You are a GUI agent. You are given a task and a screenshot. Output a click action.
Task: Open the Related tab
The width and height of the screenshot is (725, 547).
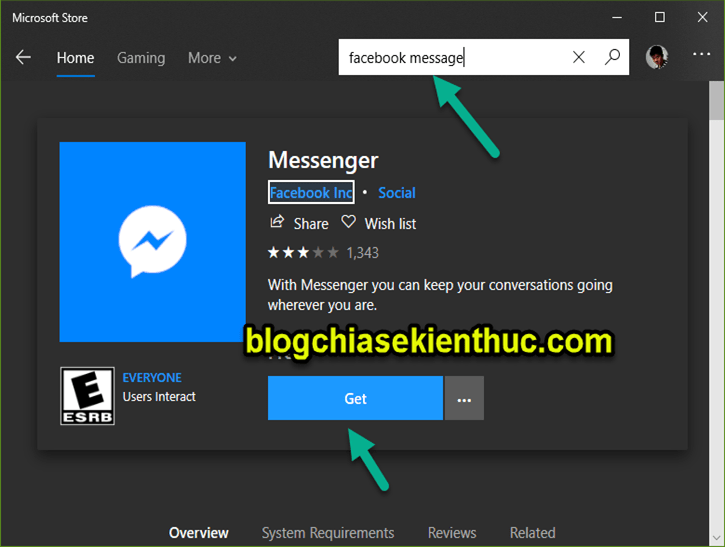point(533,533)
